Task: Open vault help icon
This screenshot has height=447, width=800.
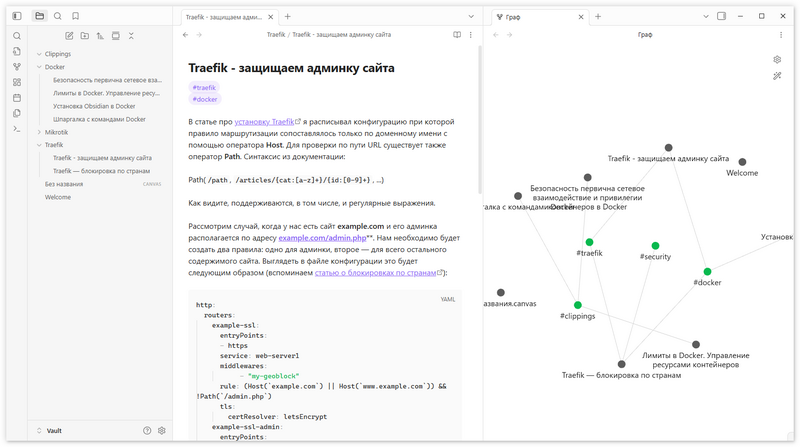Action: coord(147,431)
